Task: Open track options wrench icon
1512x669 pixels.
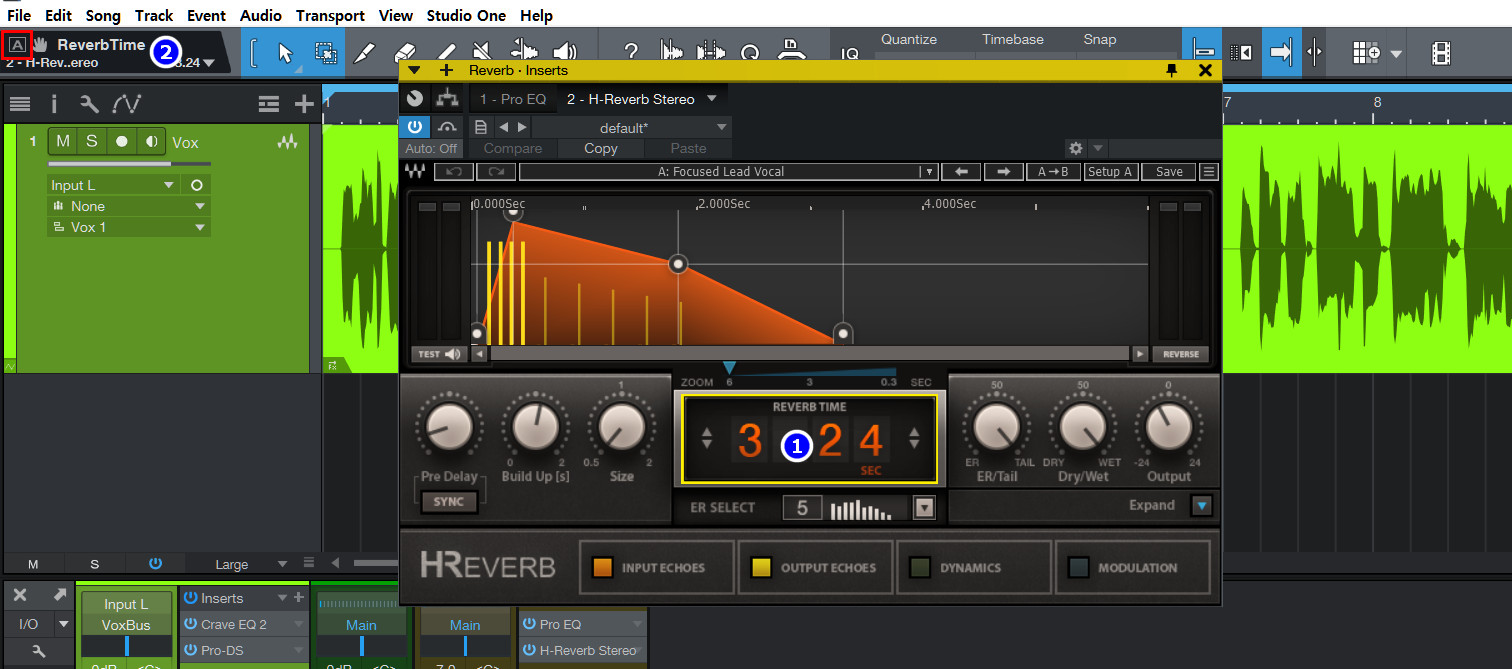Action: coord(89,104)
